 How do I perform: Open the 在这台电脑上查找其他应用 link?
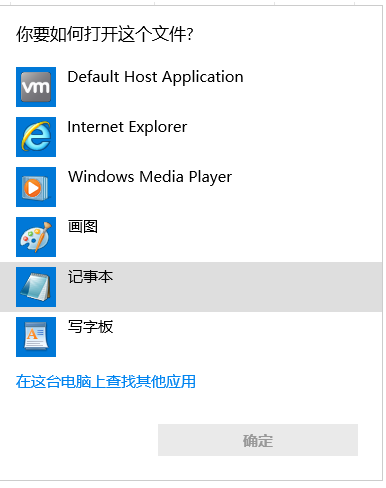tap(106, 382)
